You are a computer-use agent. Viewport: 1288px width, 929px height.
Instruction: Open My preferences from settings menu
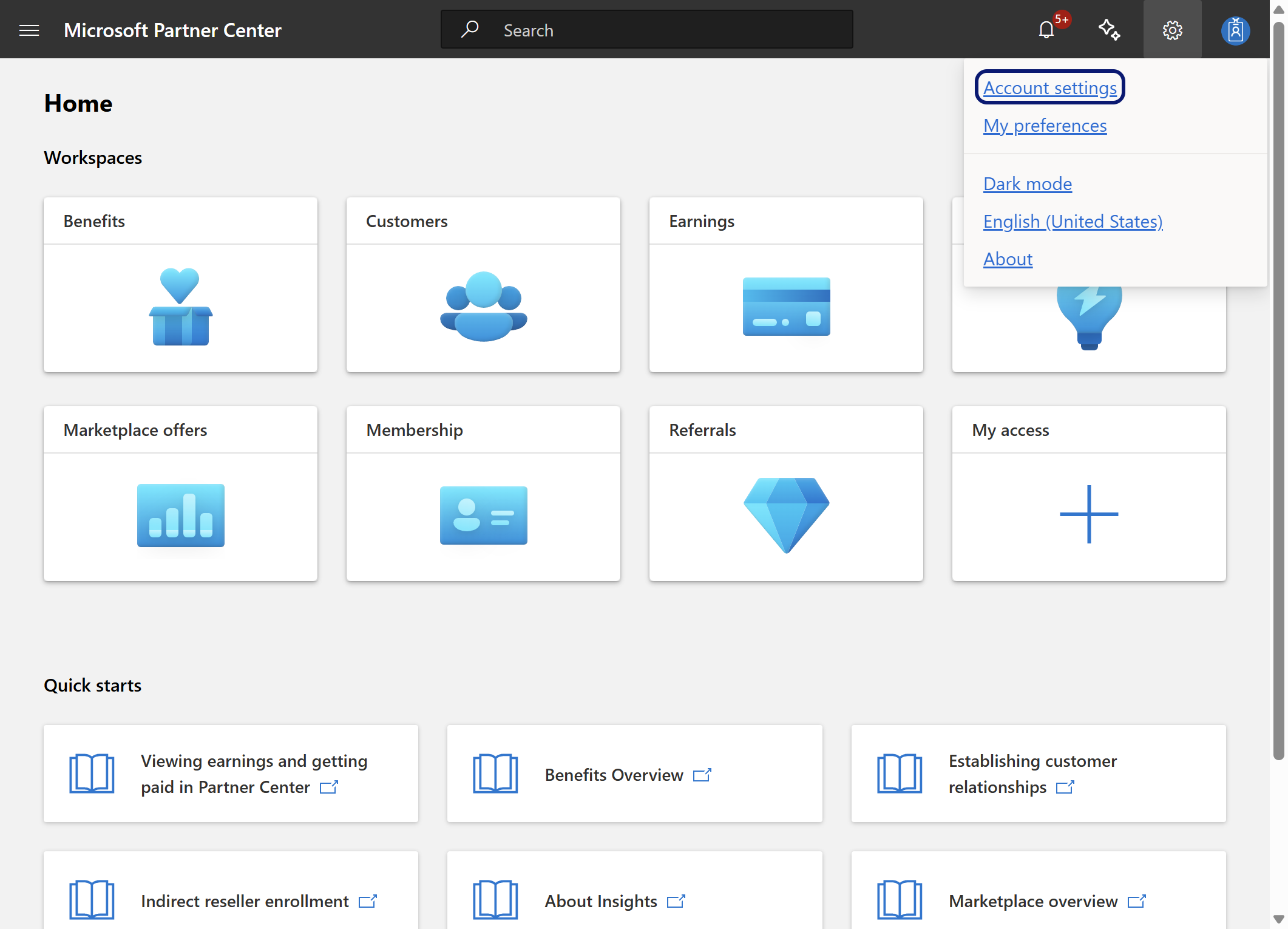pos(1045,125)
